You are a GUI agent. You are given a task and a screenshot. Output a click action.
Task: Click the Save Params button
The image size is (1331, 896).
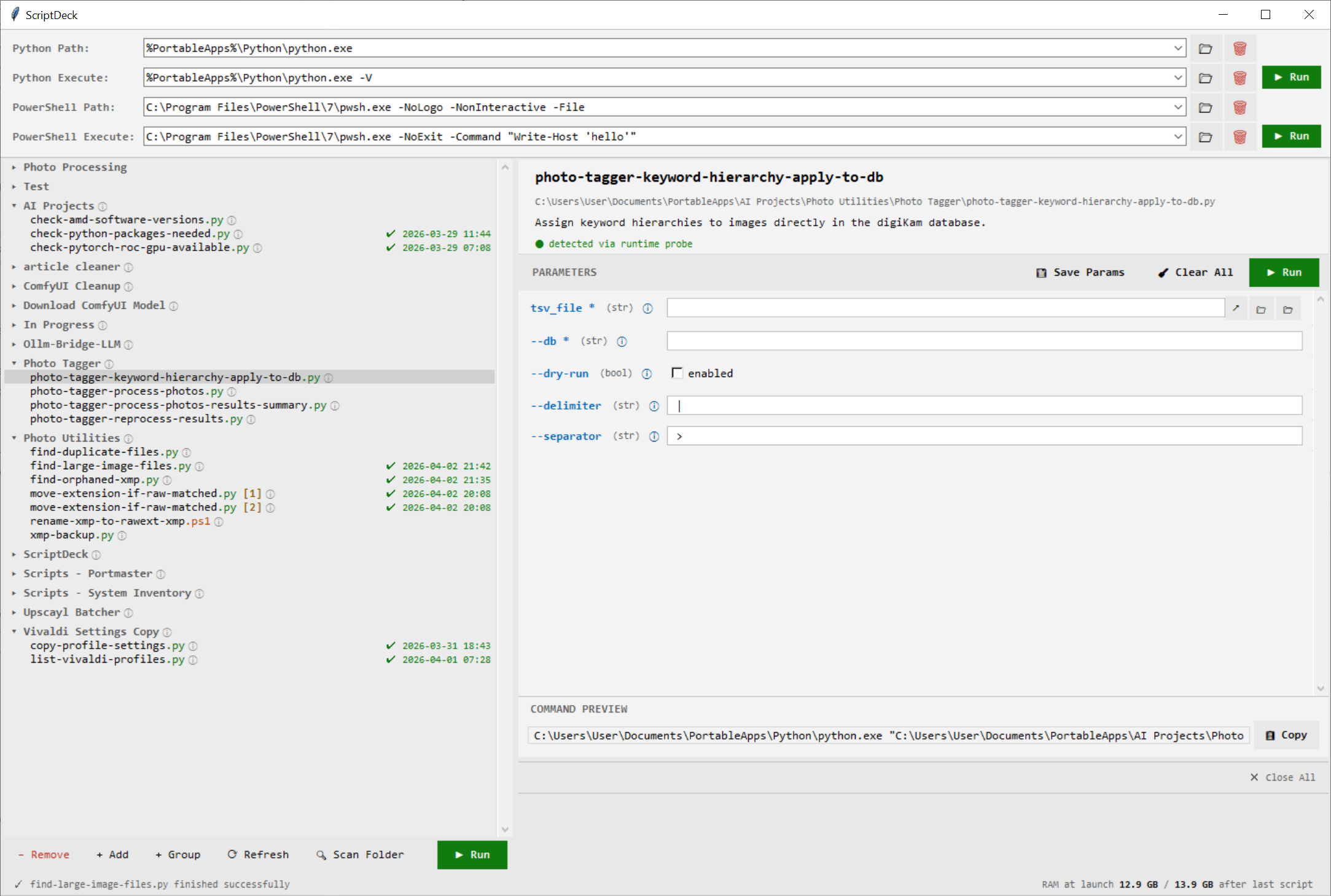[x=1080, y=273]
